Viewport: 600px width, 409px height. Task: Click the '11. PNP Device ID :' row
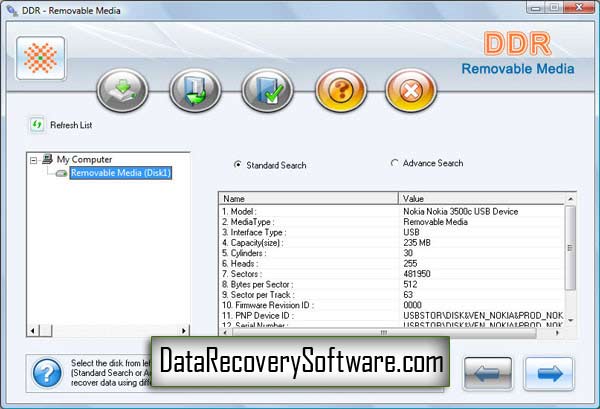pyautogui.click(x=391, y=316)
